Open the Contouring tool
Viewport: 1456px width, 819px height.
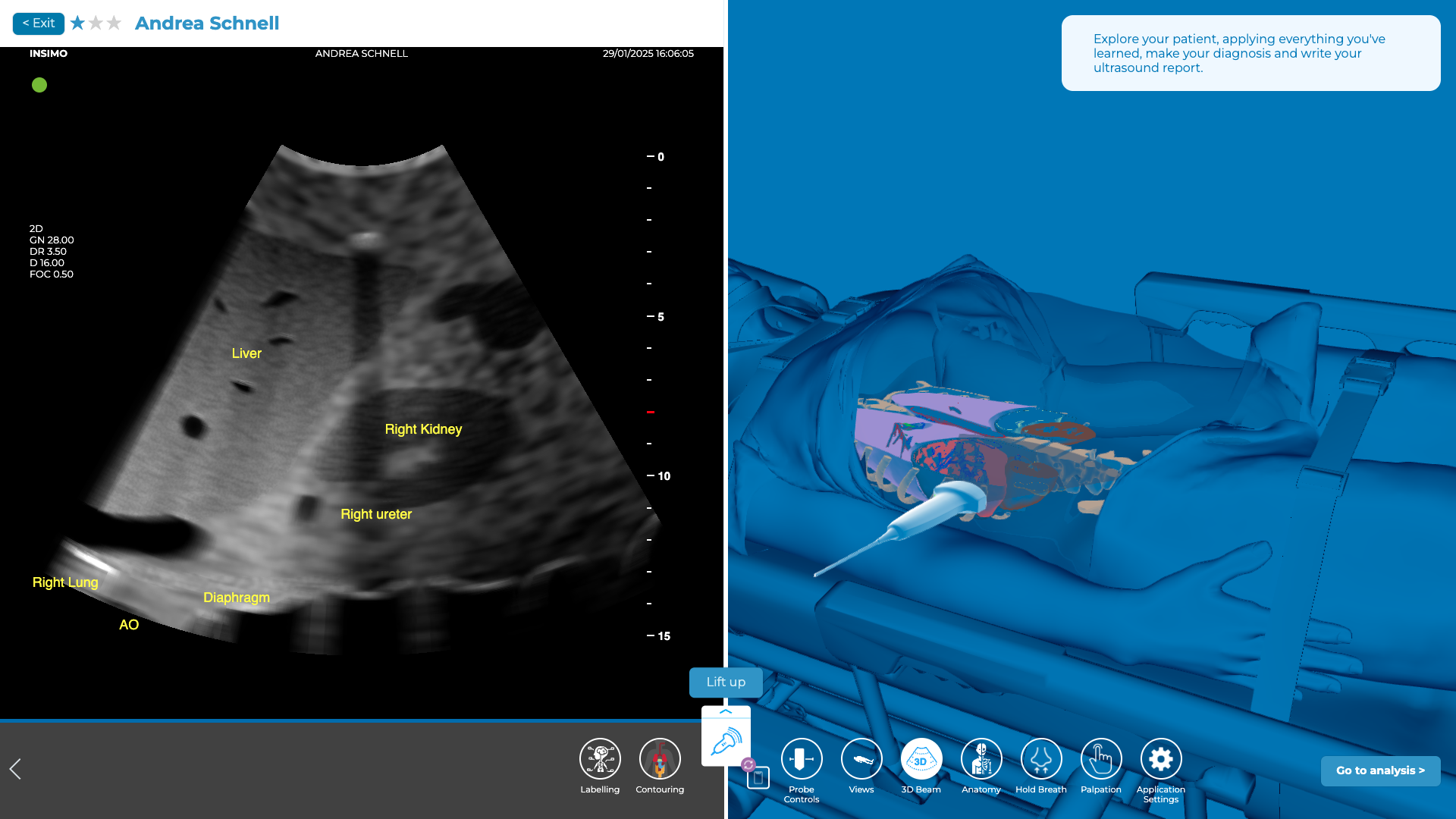coord(660,759)
